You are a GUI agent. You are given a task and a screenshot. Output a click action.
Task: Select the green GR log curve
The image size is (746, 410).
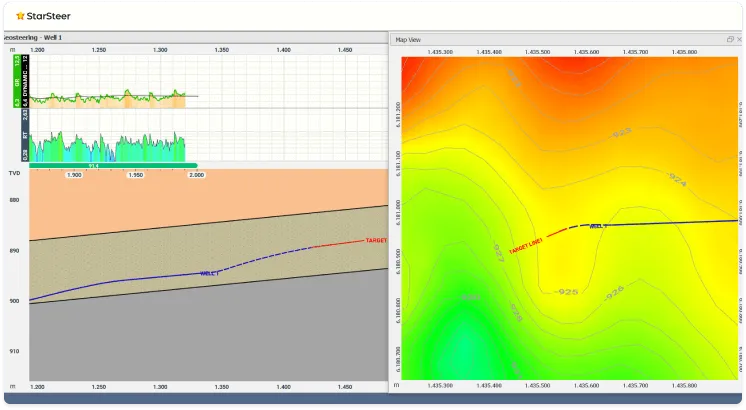pyautogui.click(x=107, y=98)
